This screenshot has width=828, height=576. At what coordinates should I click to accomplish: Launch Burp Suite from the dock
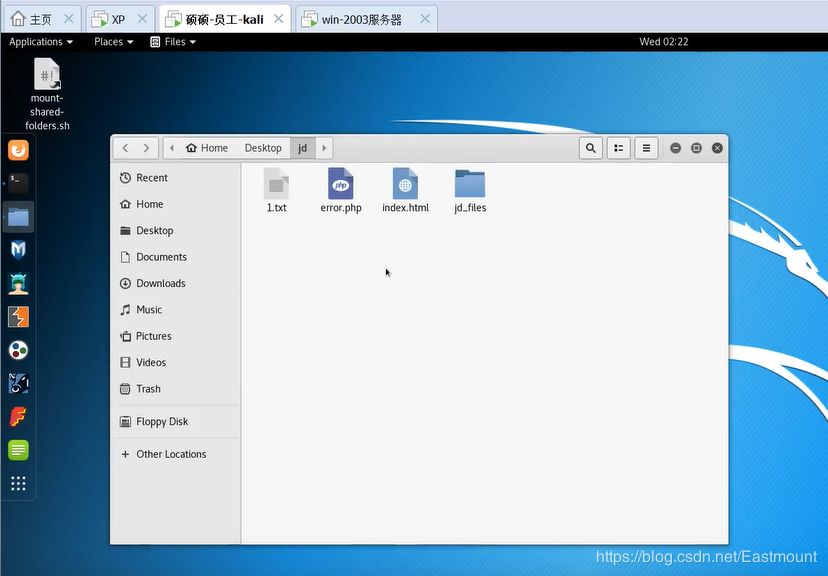click(18, 317)
